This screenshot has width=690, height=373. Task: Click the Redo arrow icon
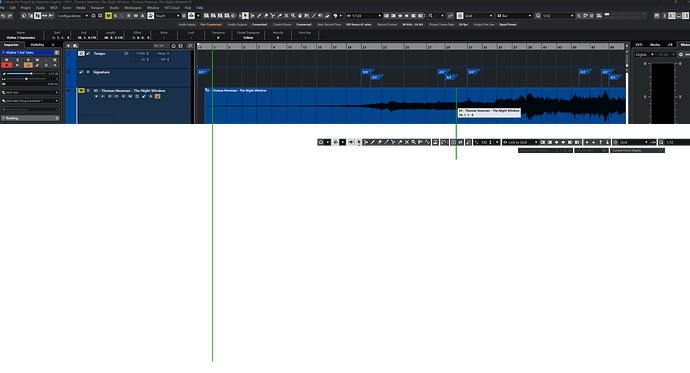tap(10, 16)
